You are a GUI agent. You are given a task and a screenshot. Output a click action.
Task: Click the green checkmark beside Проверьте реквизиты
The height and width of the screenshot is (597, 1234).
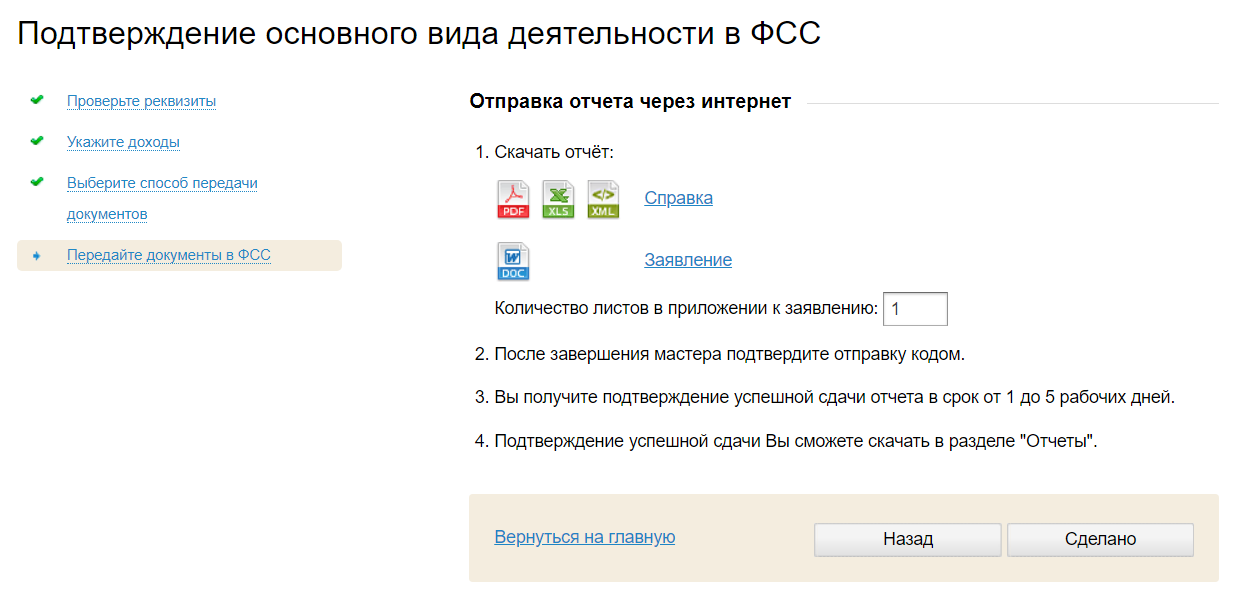(x=37, y=100)
